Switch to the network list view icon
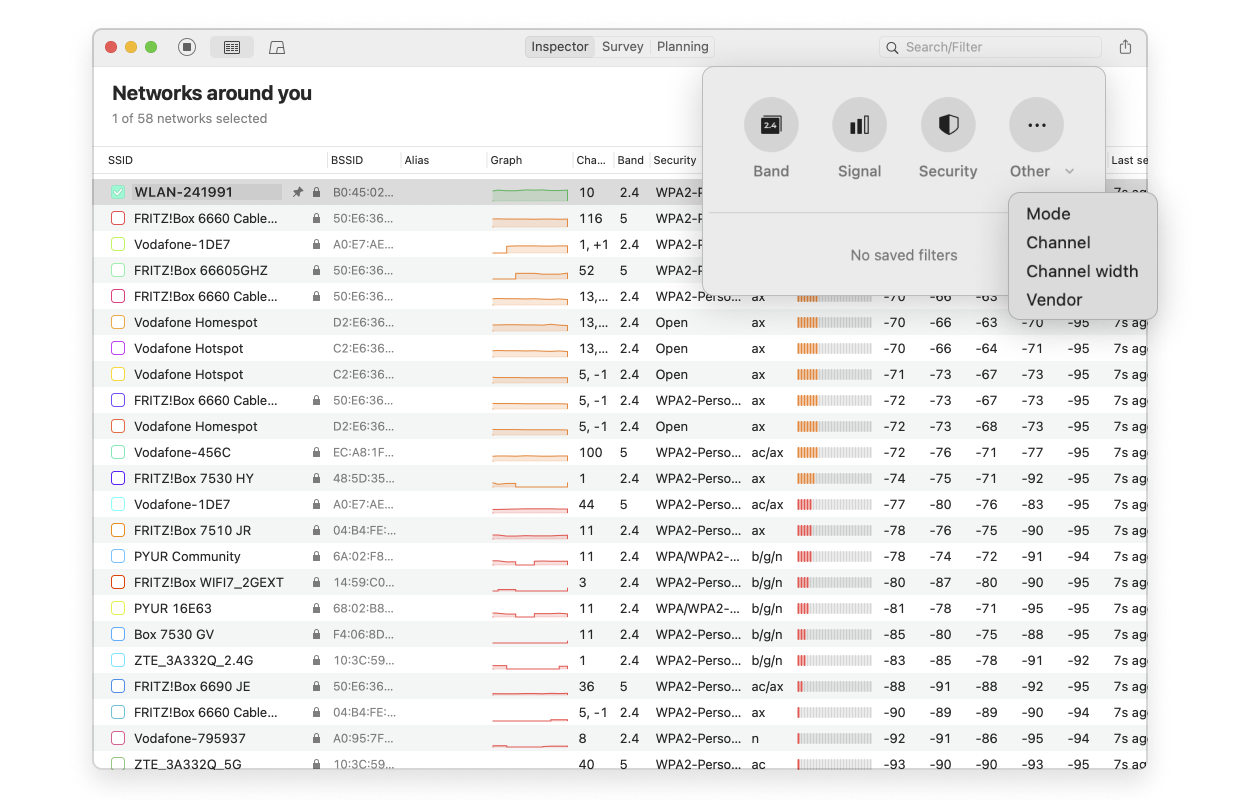Image resolution: width=1240 pixels, height=800 pixels. pyautogui.click(x=231, y=46)
